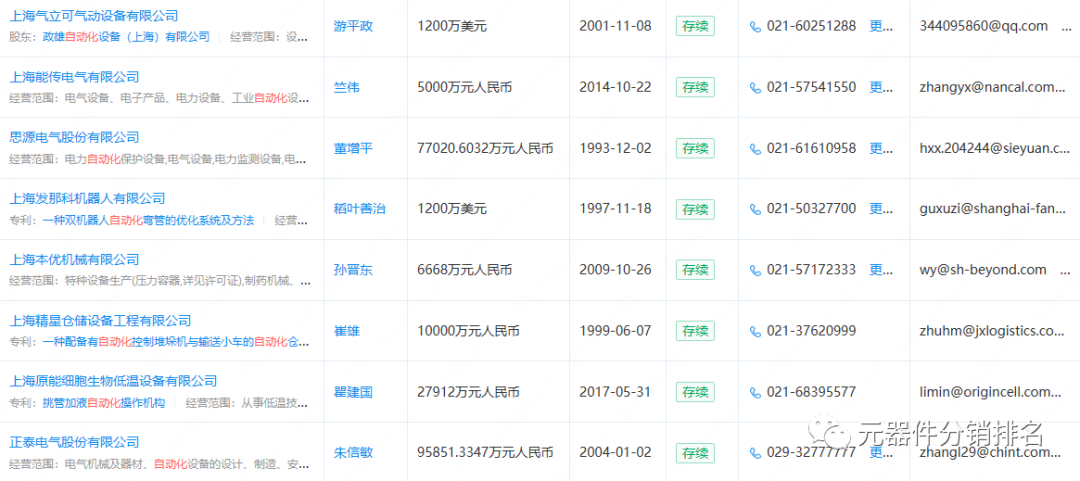Click the phone icon beside 021-57541550
The width and height of the screenshot is (1080, 481).
pos(756,88)
